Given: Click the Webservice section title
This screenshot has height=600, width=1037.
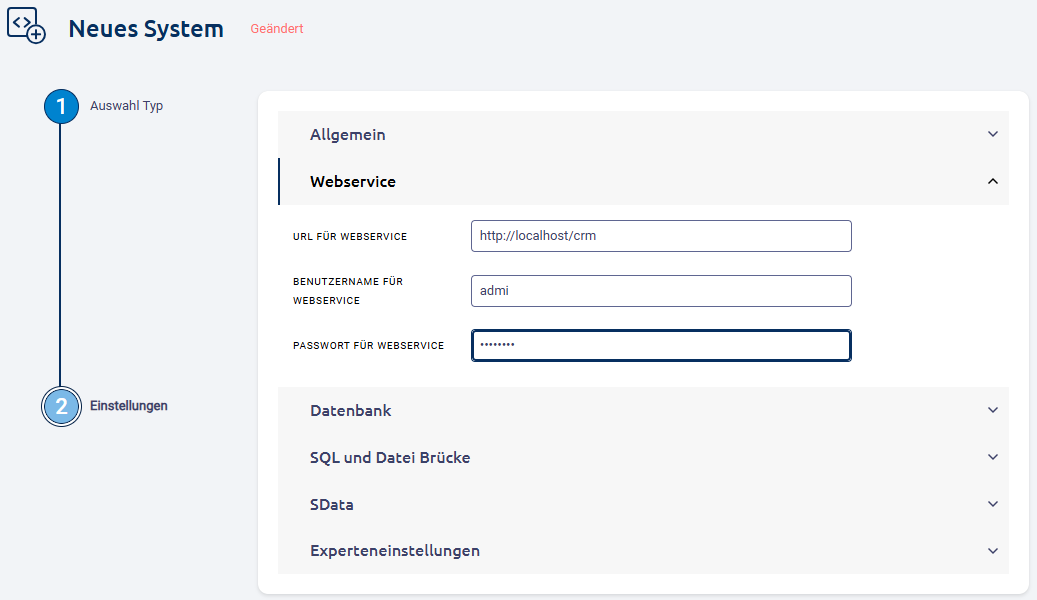Looking at the screenshot, I should pyautogui.click(x=352, y=182).
